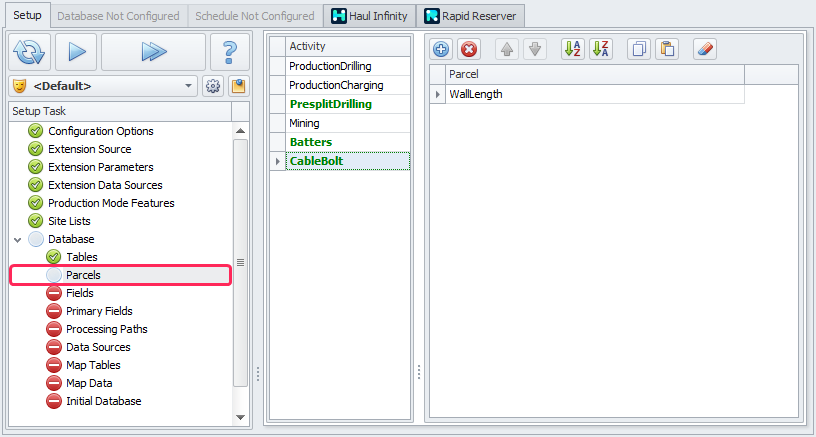Click the Rapid Reserver tab icon
Image resolution: width=816 pixels, height=437 pixels.
[431, 16]
